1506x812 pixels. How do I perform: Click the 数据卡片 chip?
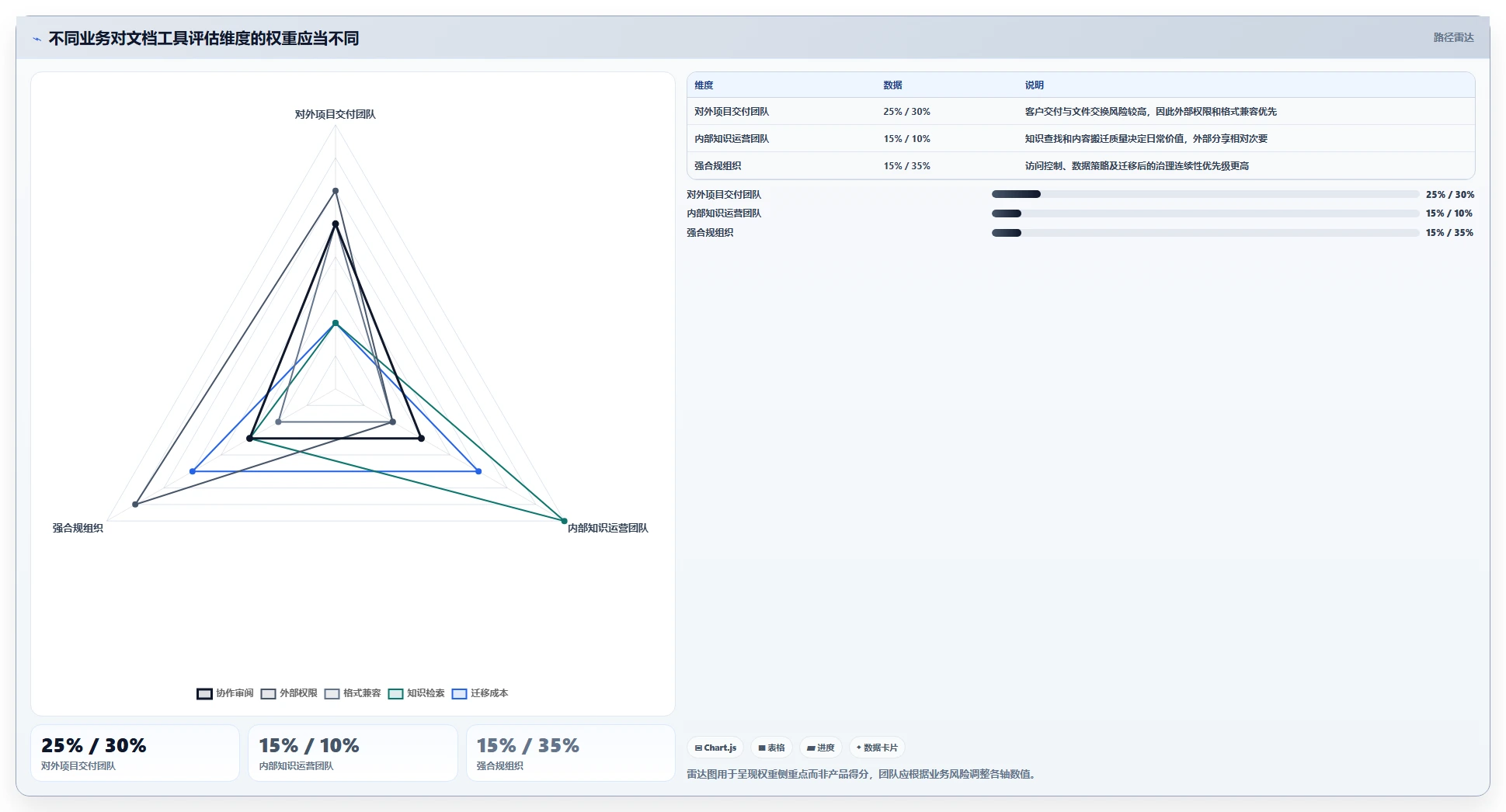[x=877, y=748]
